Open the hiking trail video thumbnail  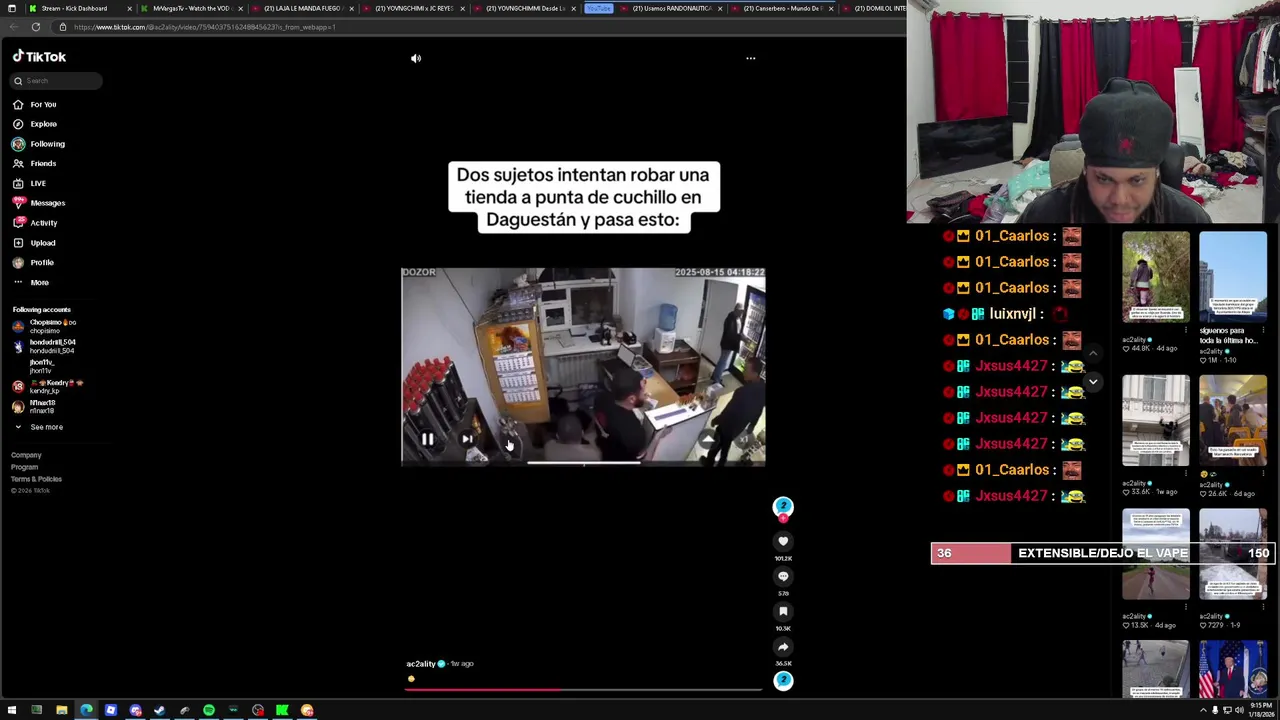(1156, 277)
